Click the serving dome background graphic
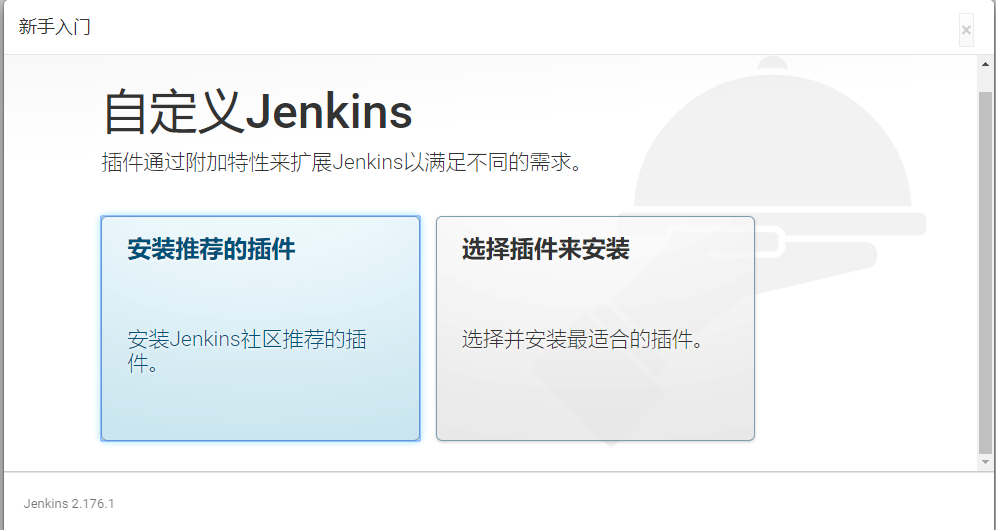996x530 pixels. 772,140
